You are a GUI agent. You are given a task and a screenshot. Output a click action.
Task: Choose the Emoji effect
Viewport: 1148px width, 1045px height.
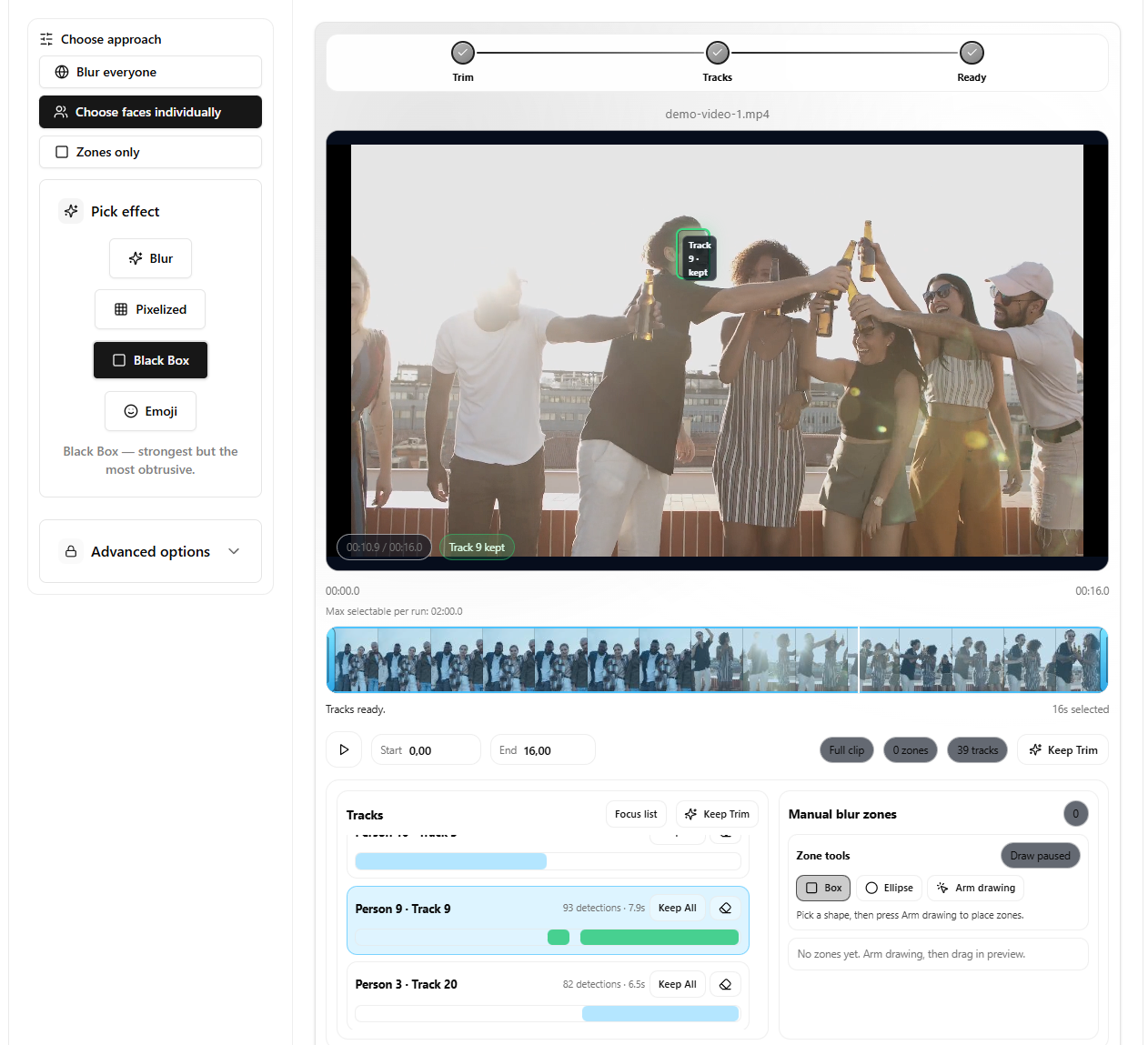coord(150,412)
